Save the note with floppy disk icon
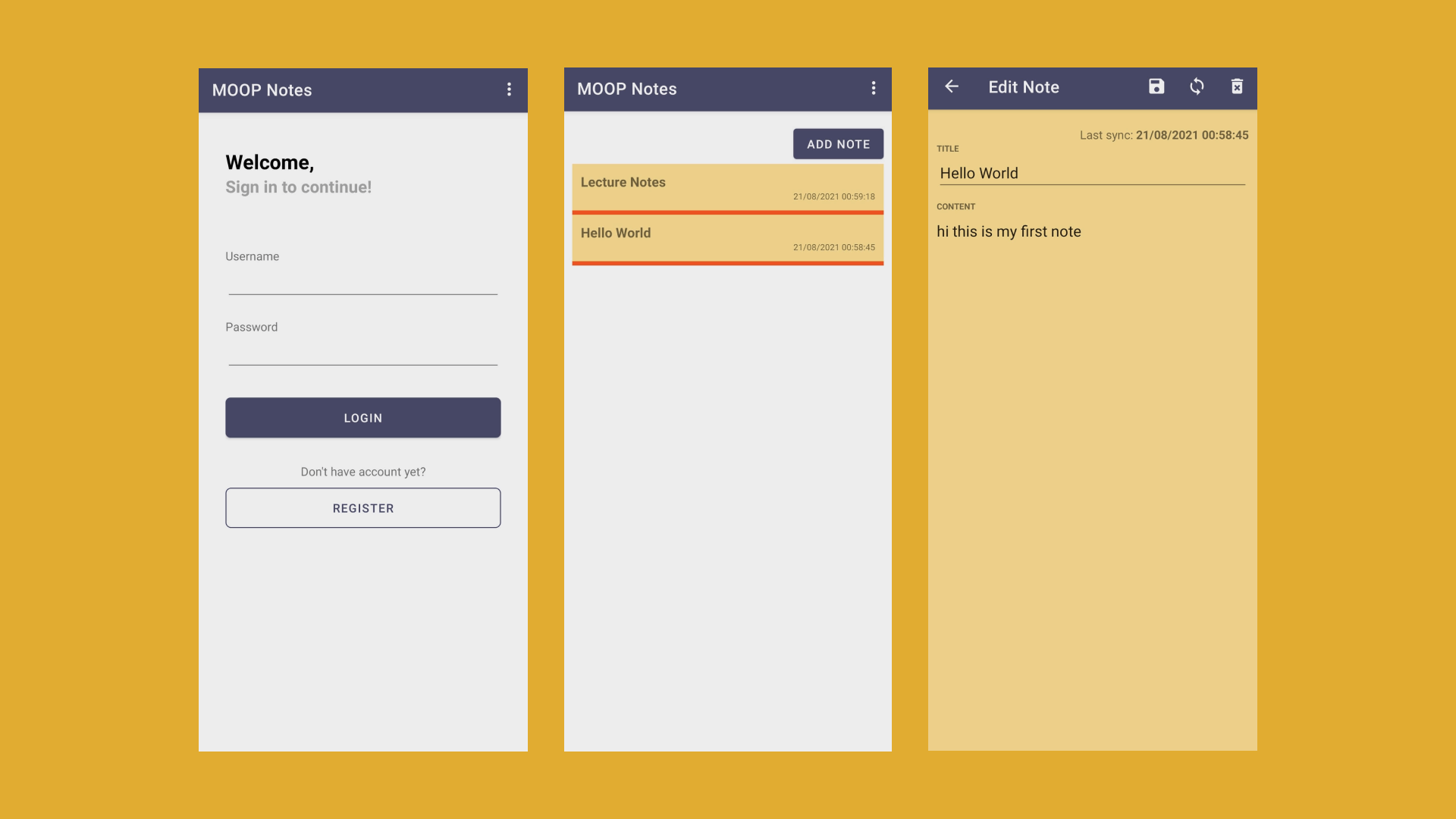 tap(1156, 86)
